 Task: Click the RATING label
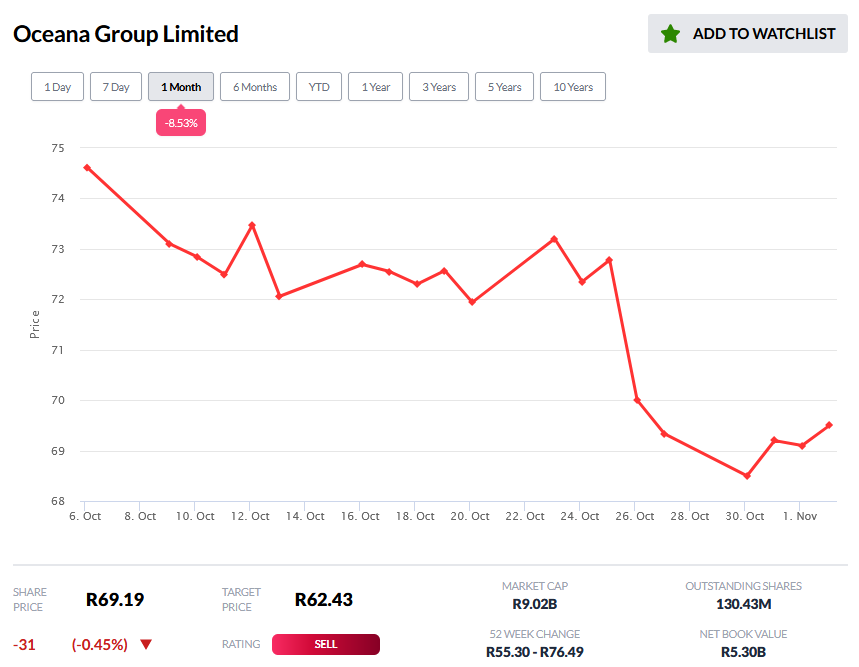tap(241, 644)
